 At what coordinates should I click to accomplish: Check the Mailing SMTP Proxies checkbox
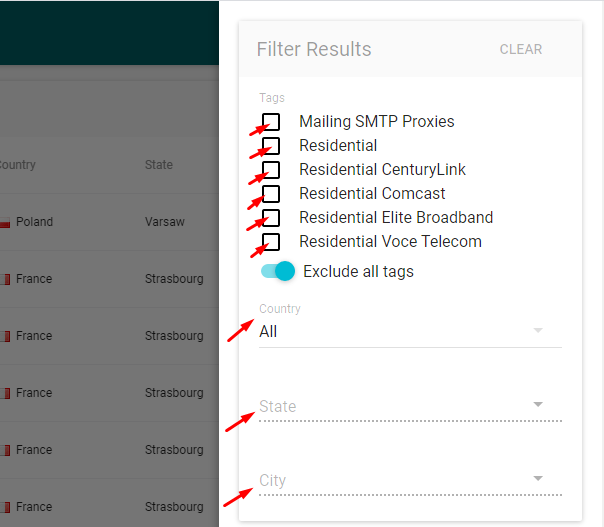pyautogui.click(x=271, y=122)
